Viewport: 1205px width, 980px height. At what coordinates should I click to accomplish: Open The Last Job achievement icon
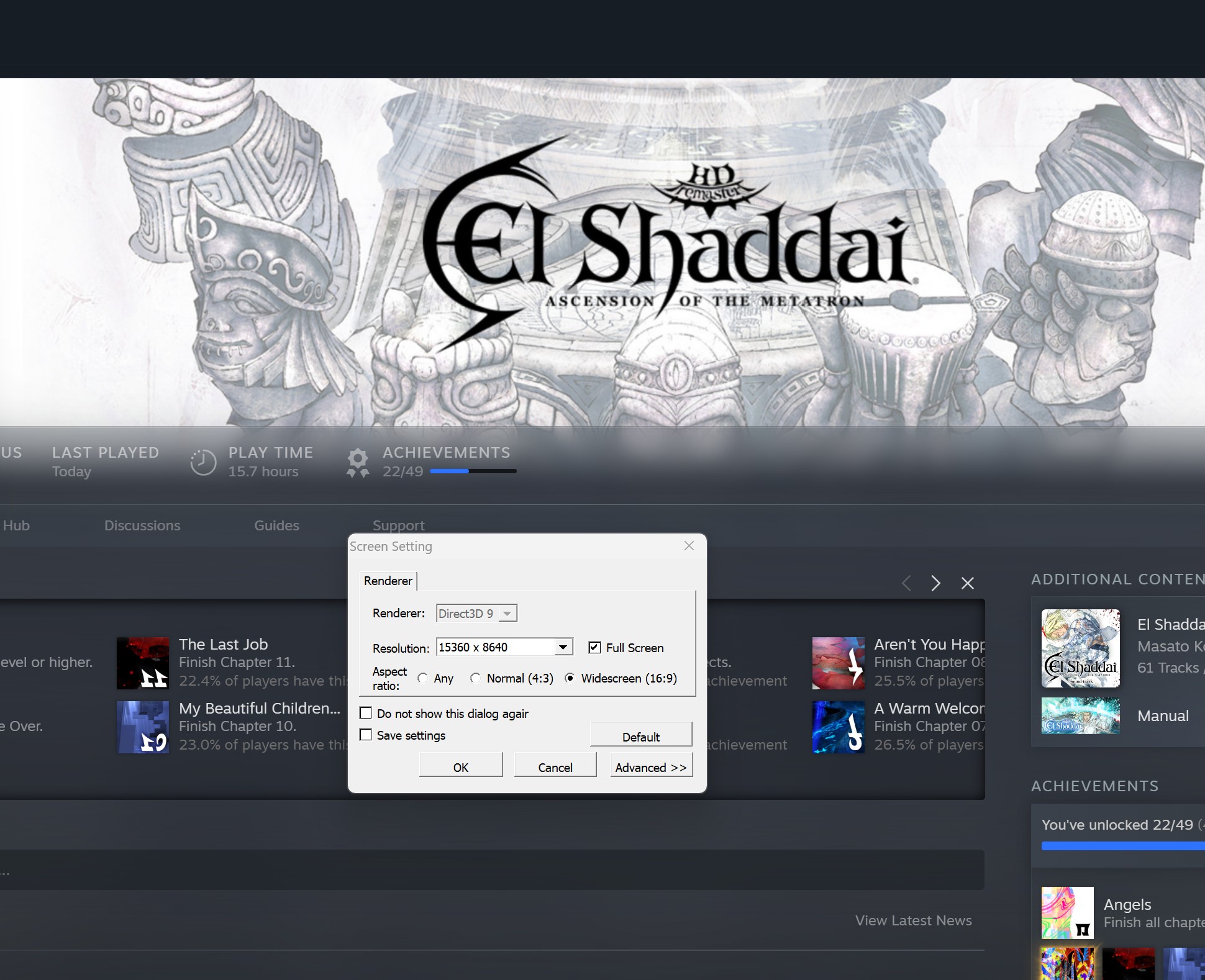pos(143,663)
